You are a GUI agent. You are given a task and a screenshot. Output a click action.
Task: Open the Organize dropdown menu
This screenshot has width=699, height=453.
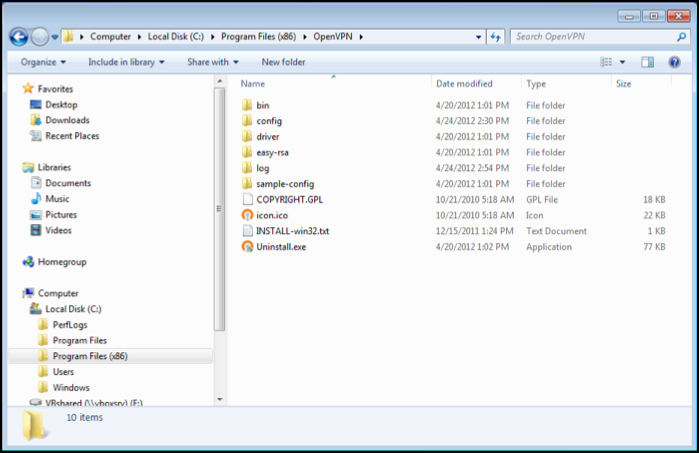pos(42,62)
